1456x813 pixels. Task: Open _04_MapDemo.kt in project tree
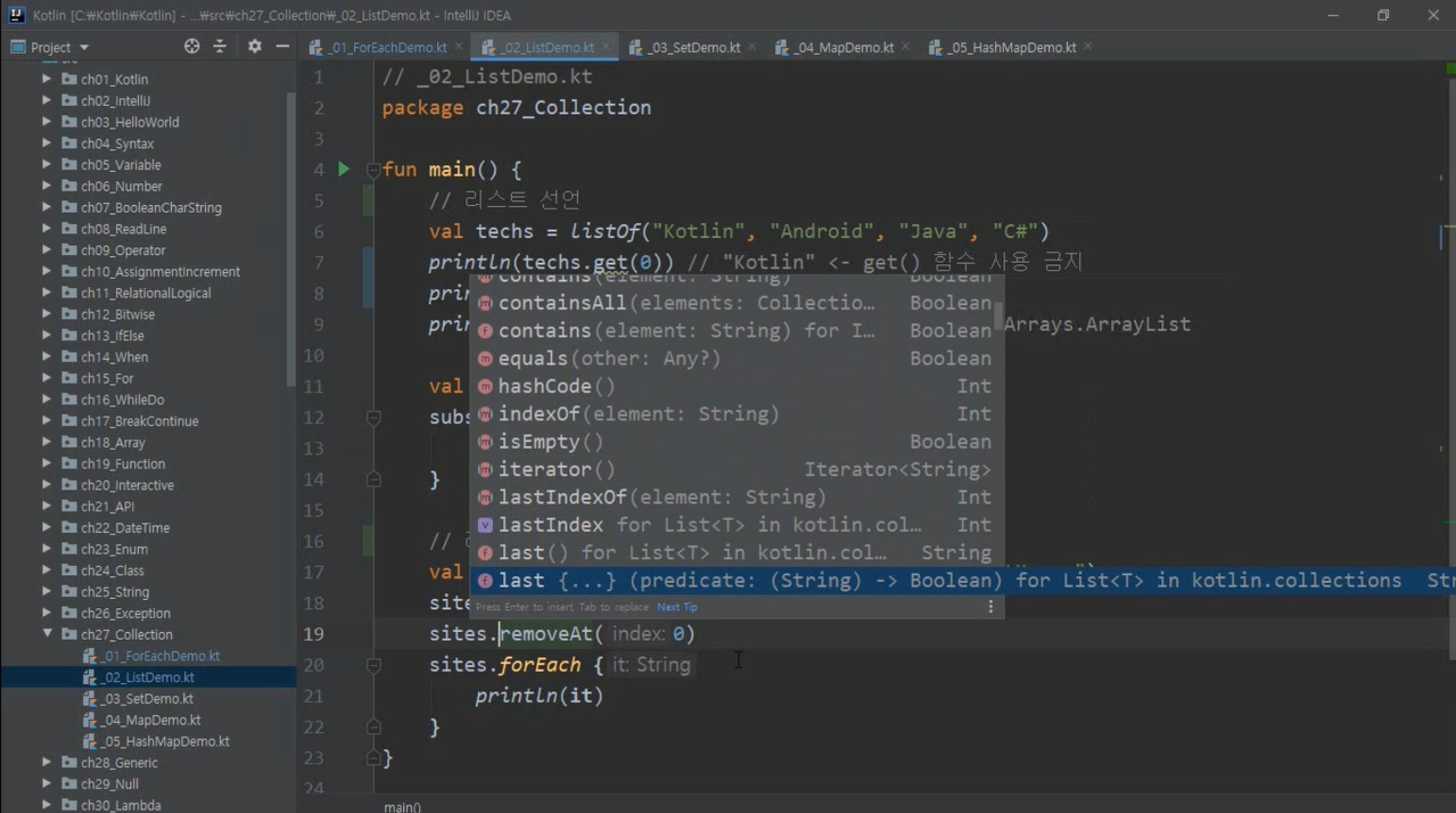[151, 720]
